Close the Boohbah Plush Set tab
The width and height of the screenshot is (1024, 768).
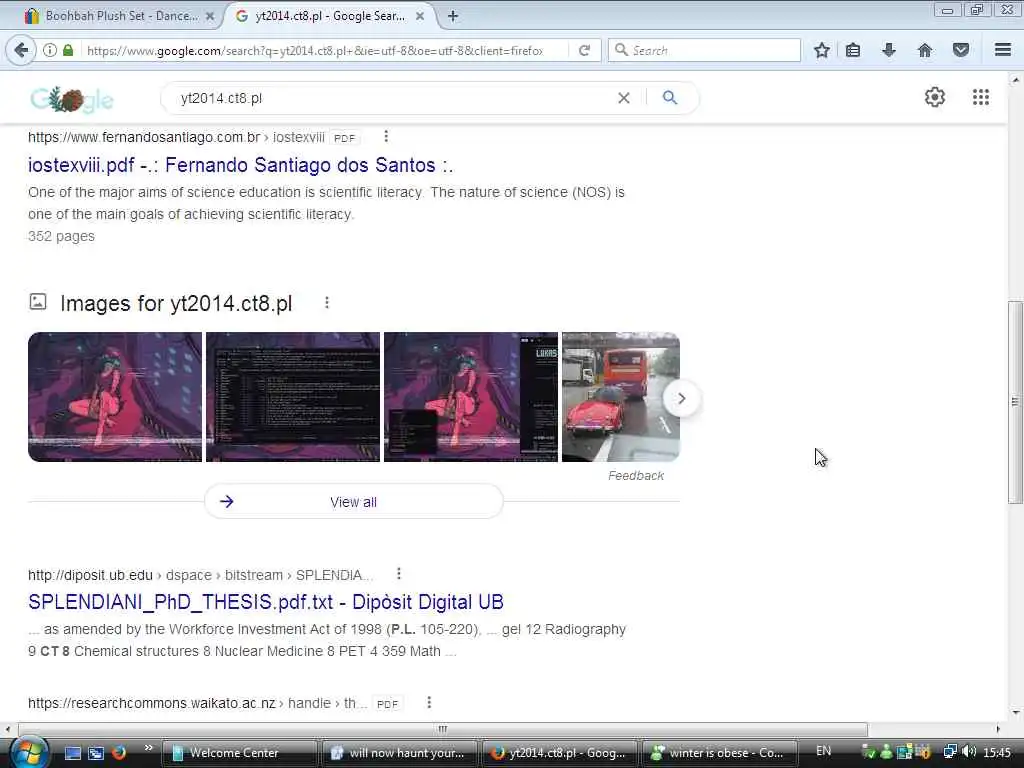coord(210,16)
